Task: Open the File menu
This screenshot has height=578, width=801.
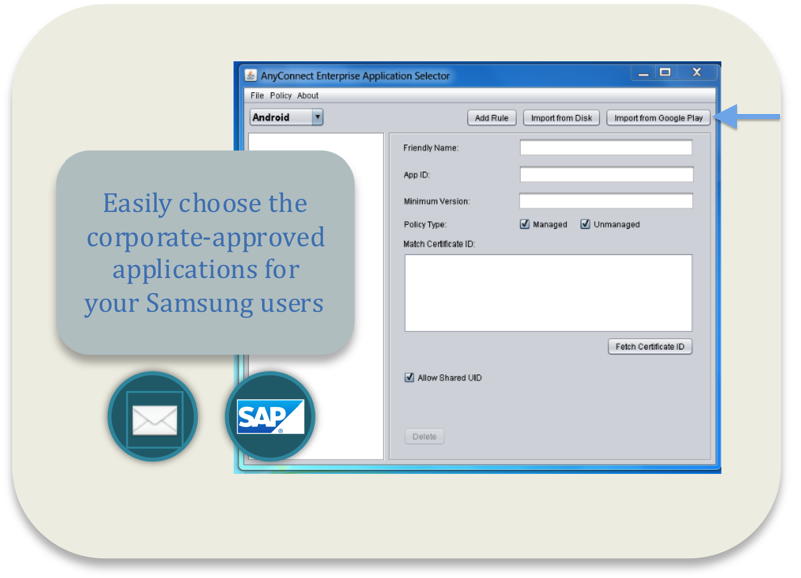Action: tap(257, 96)
